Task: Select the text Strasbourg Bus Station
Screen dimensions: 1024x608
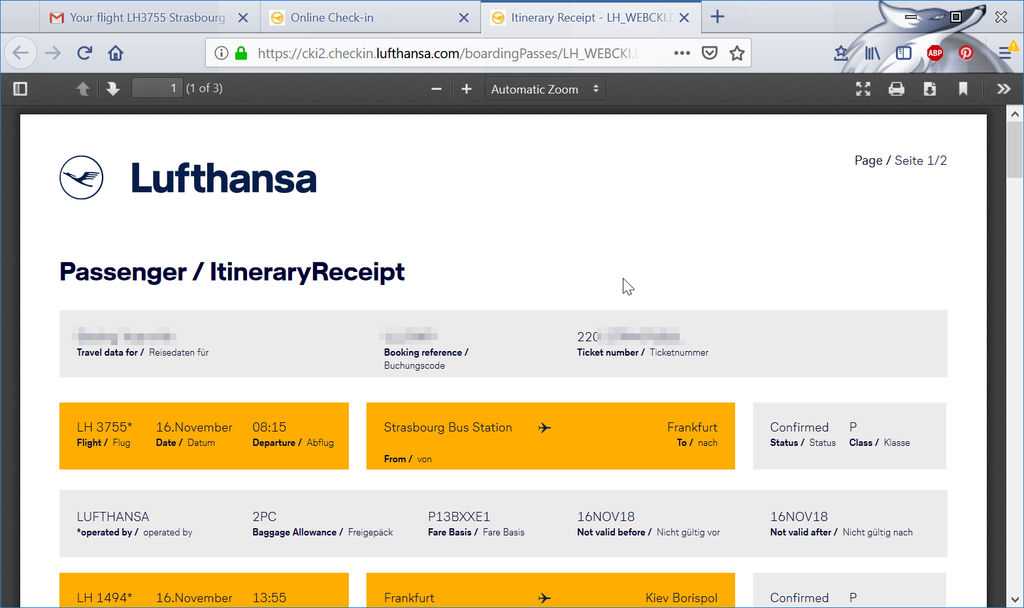Action: [448, 427]
